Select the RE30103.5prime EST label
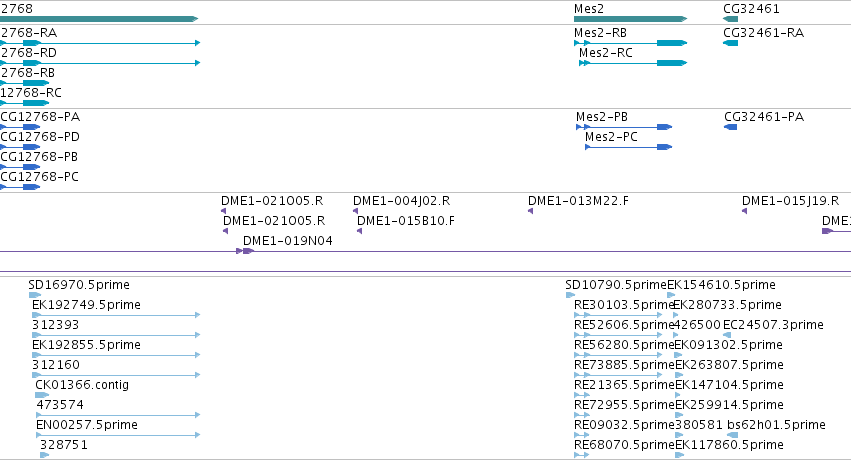The width and height of the screenshot is (851, 460). point(624,305)
